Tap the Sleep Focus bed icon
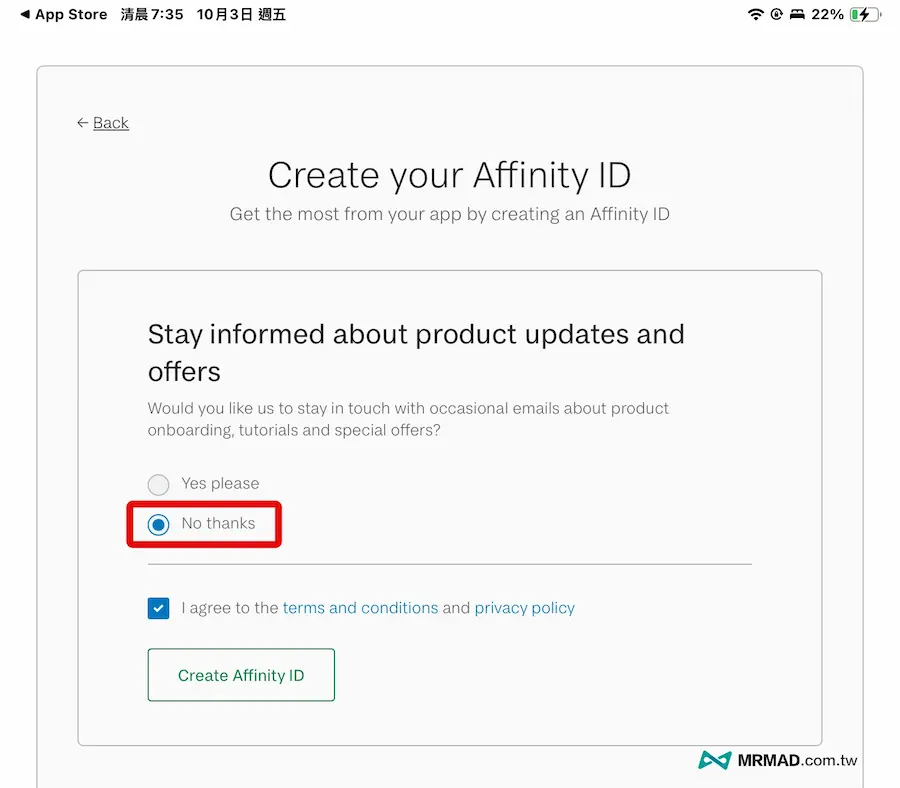 (x=797, y=14)
